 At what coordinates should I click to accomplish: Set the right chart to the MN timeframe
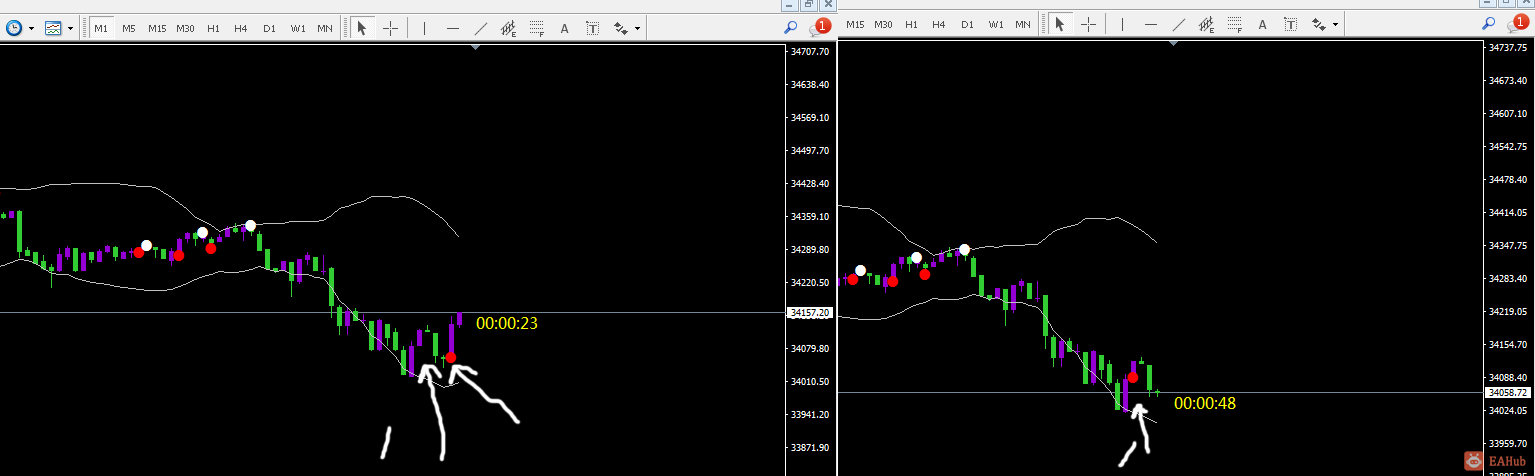click(x=1023, y=23)
